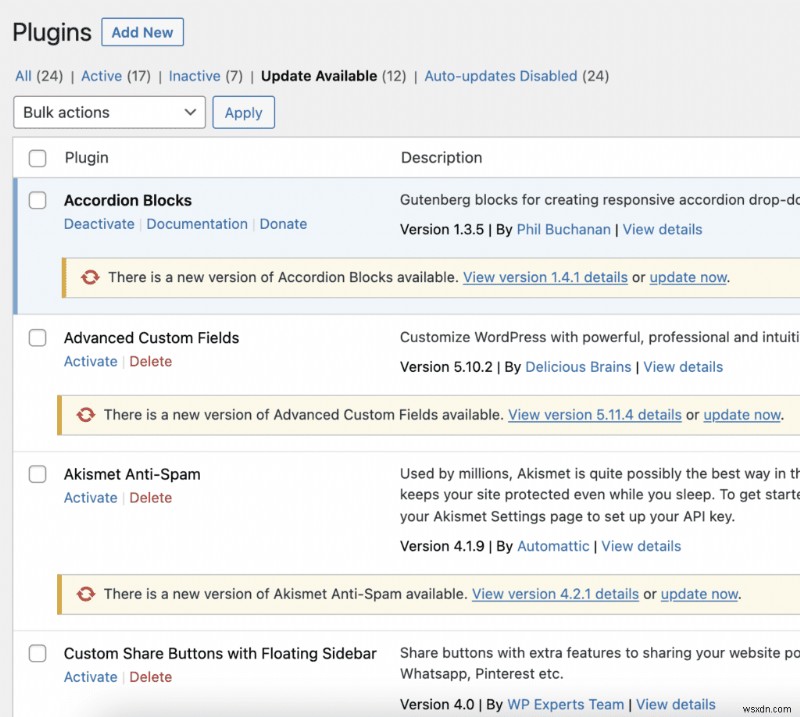Screen dimensions: 800x717
Task: Open the Bulk actions dropdown
Action: tap(108, 112)
